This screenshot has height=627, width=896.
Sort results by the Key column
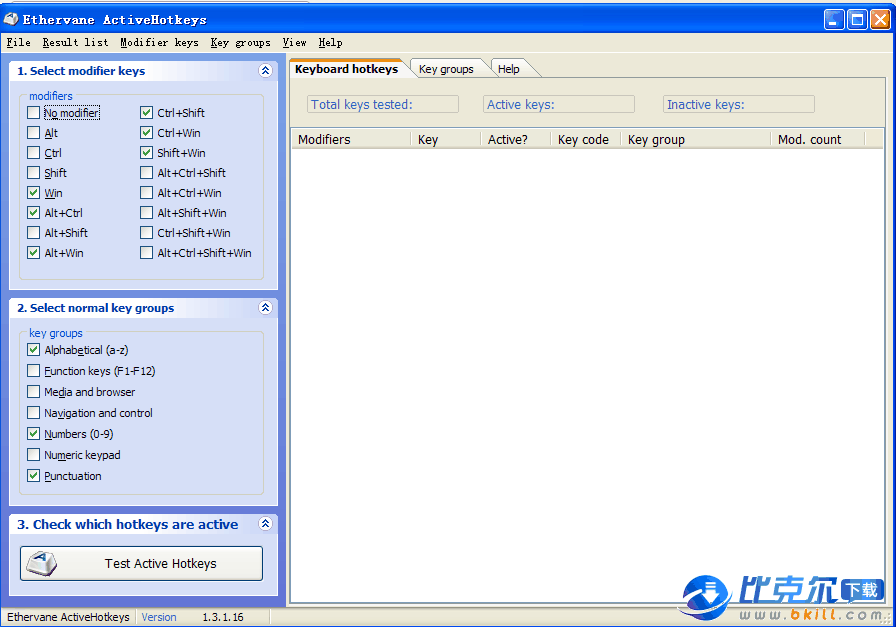click(446, 139)
